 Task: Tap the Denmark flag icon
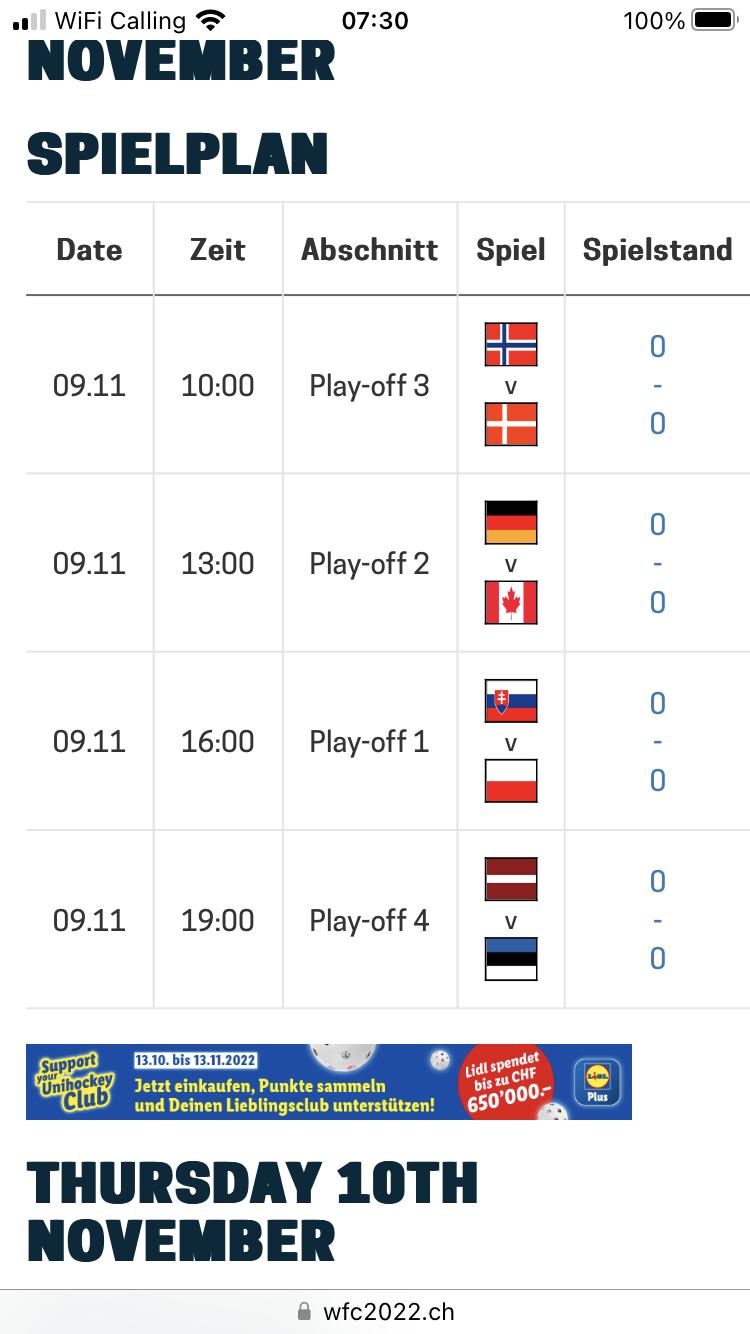(511, 424)
